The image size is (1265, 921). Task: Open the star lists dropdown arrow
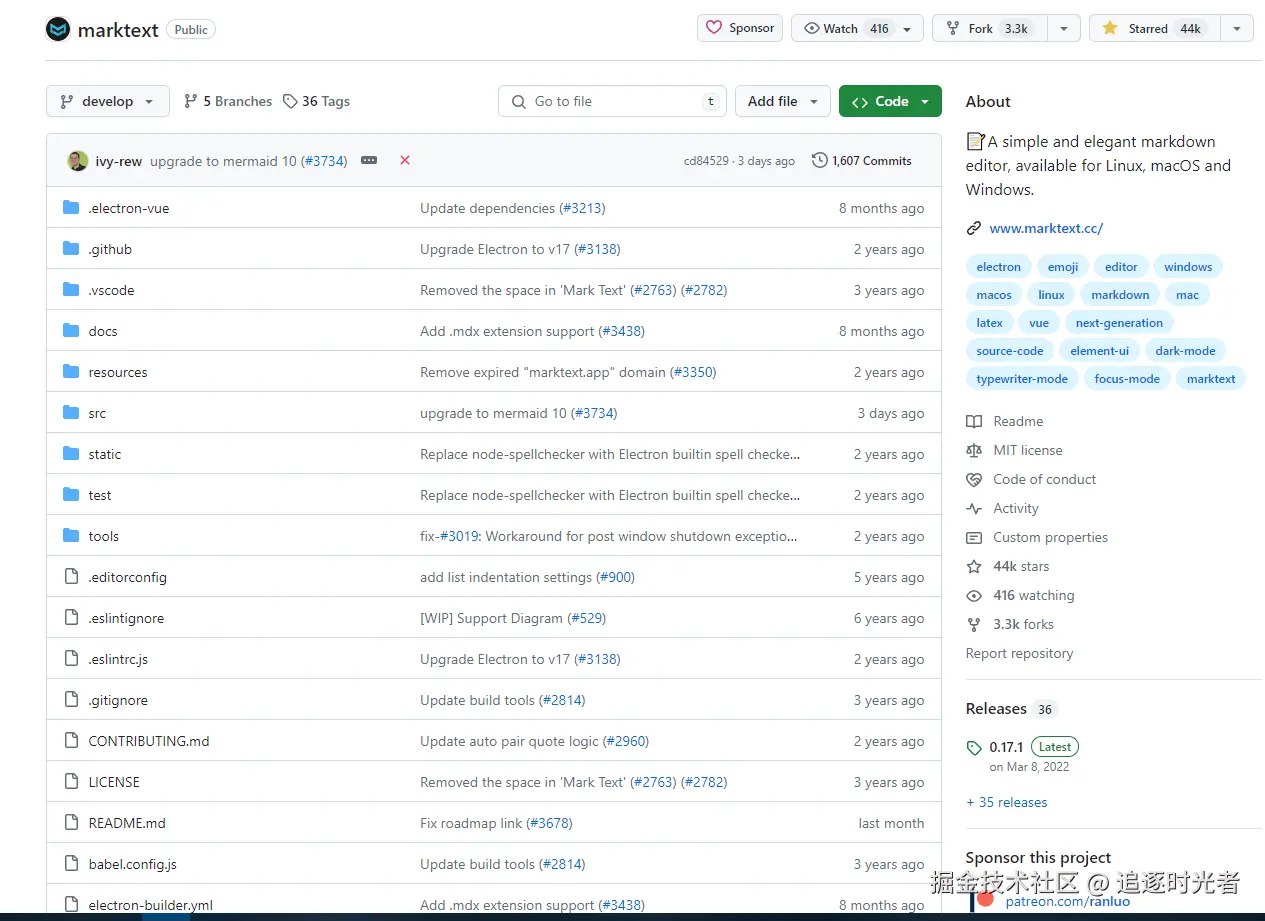pos(1236,29)
